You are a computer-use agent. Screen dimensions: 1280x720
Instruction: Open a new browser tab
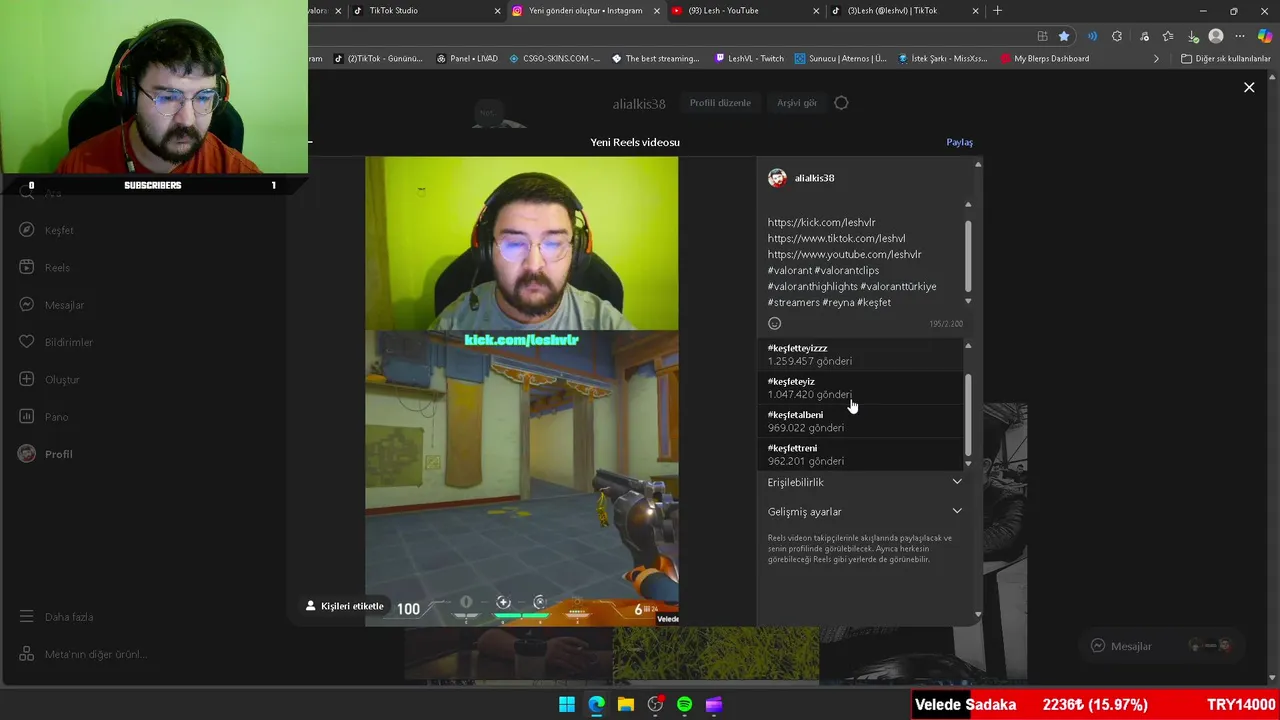997,11
